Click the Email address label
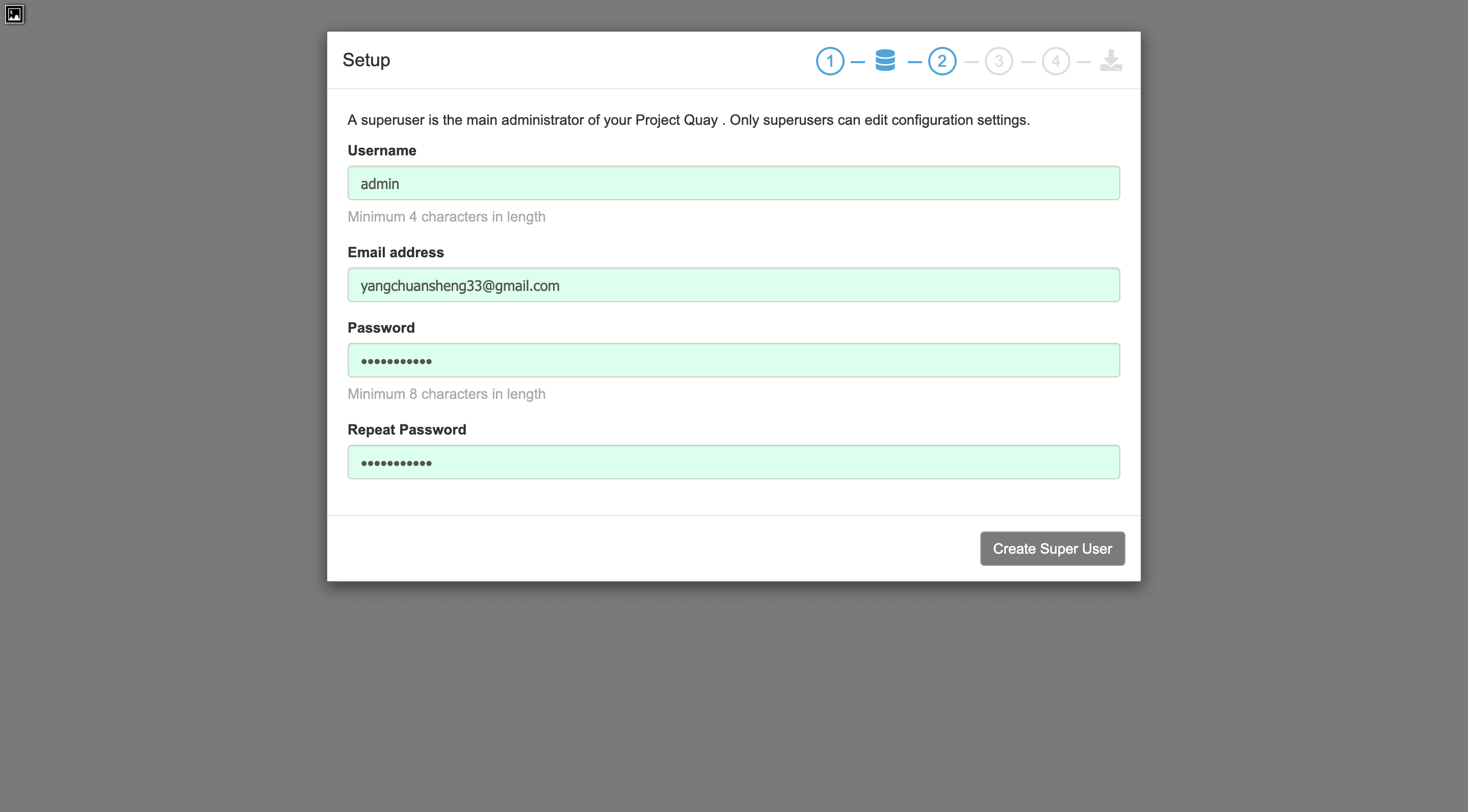 396,252
